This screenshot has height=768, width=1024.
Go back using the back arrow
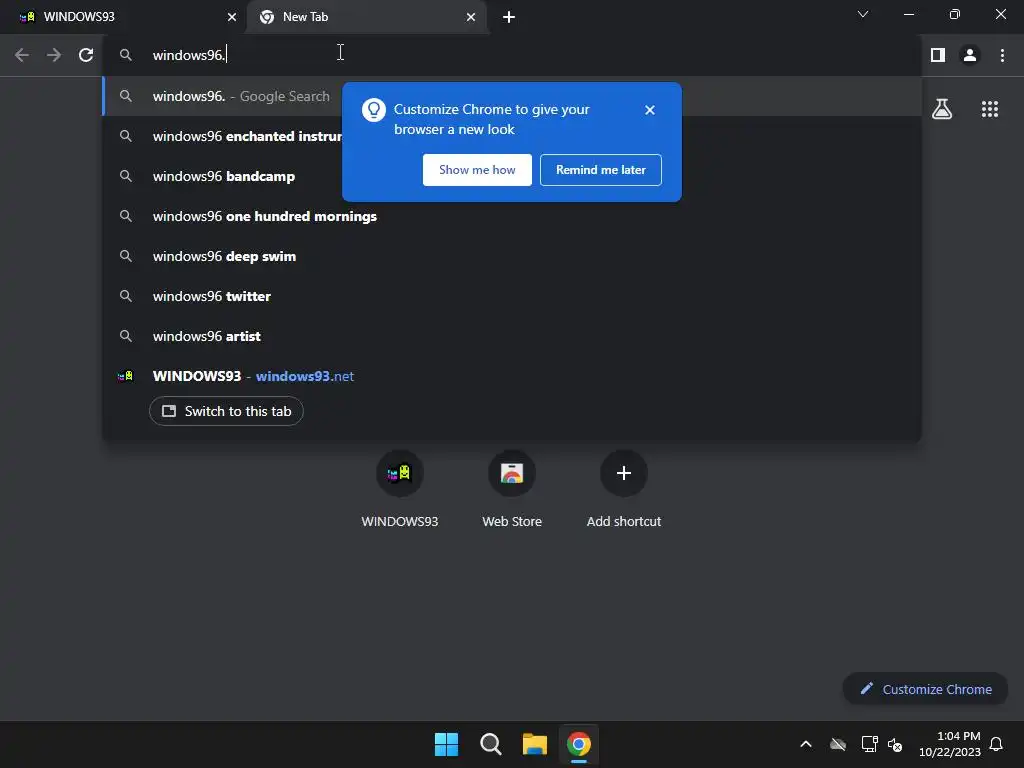[x=22, y=55]
